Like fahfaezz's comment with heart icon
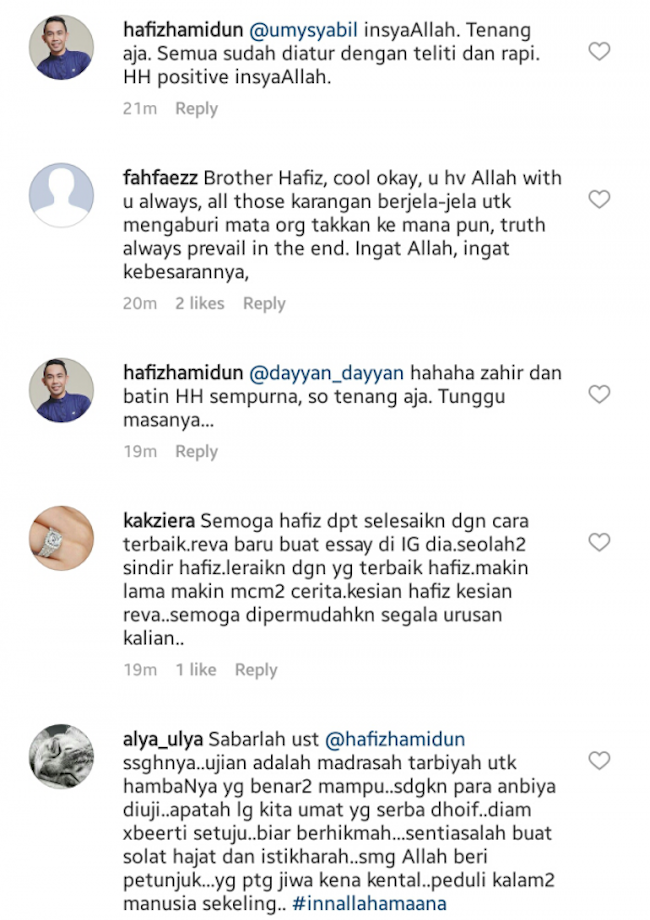This screenshot has height=920, width=650. pyautogui.click(x=599, y=199)
